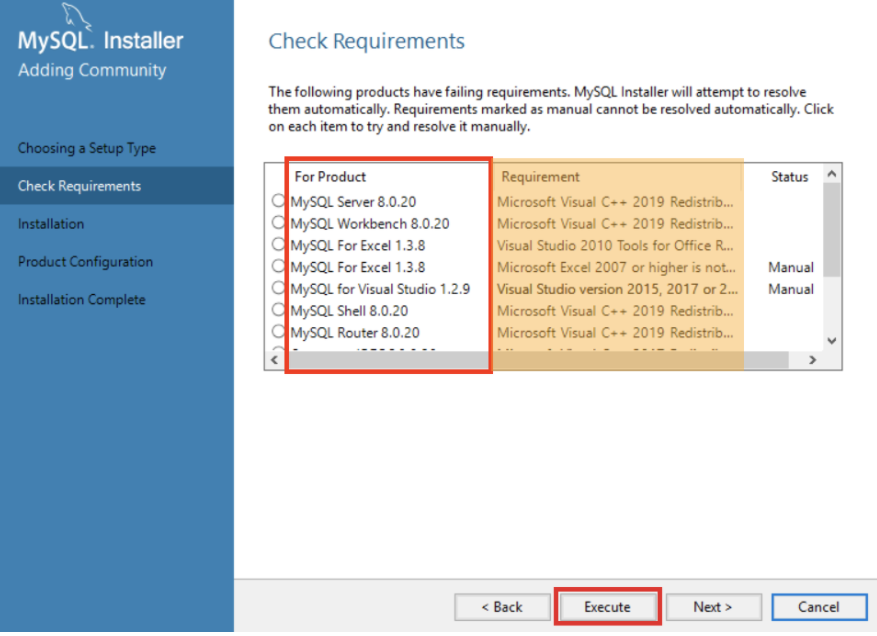This screenshot has width=877, height=636.
Task: Click the Execute button
Action: point(607,607)
